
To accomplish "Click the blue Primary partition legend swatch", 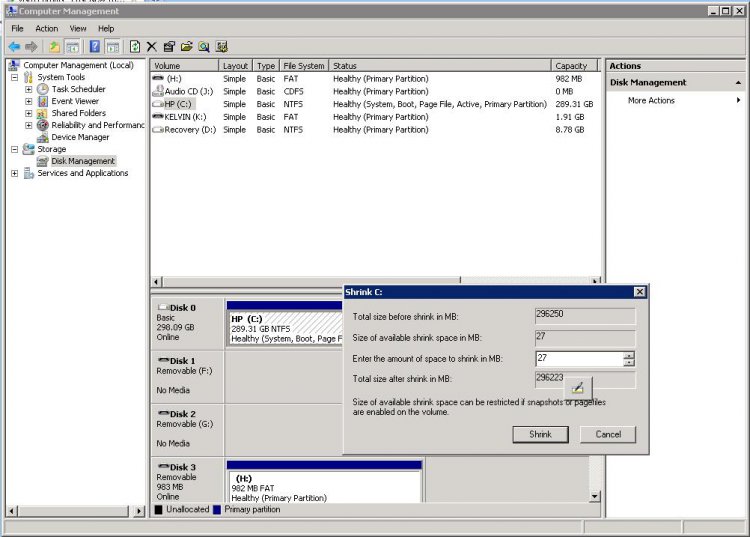I will click(217, 510).
